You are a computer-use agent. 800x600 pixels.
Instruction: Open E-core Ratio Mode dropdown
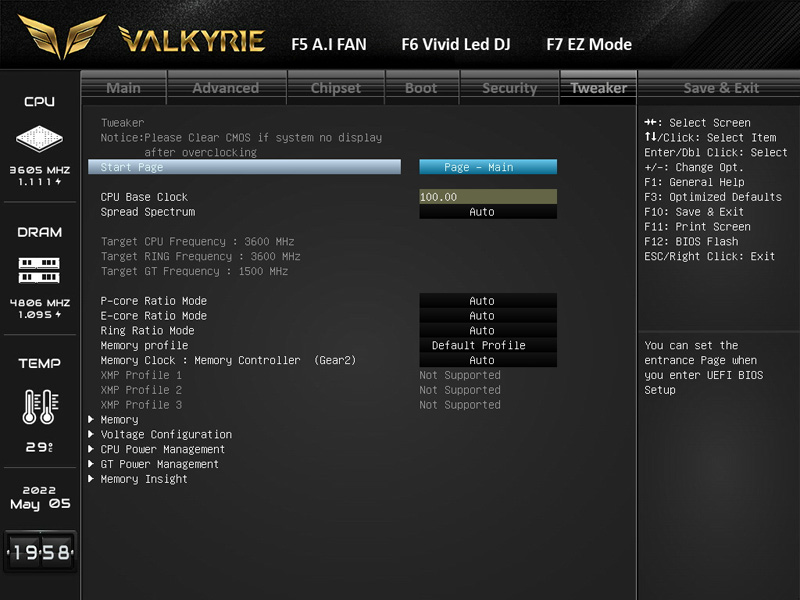(488, 315)
